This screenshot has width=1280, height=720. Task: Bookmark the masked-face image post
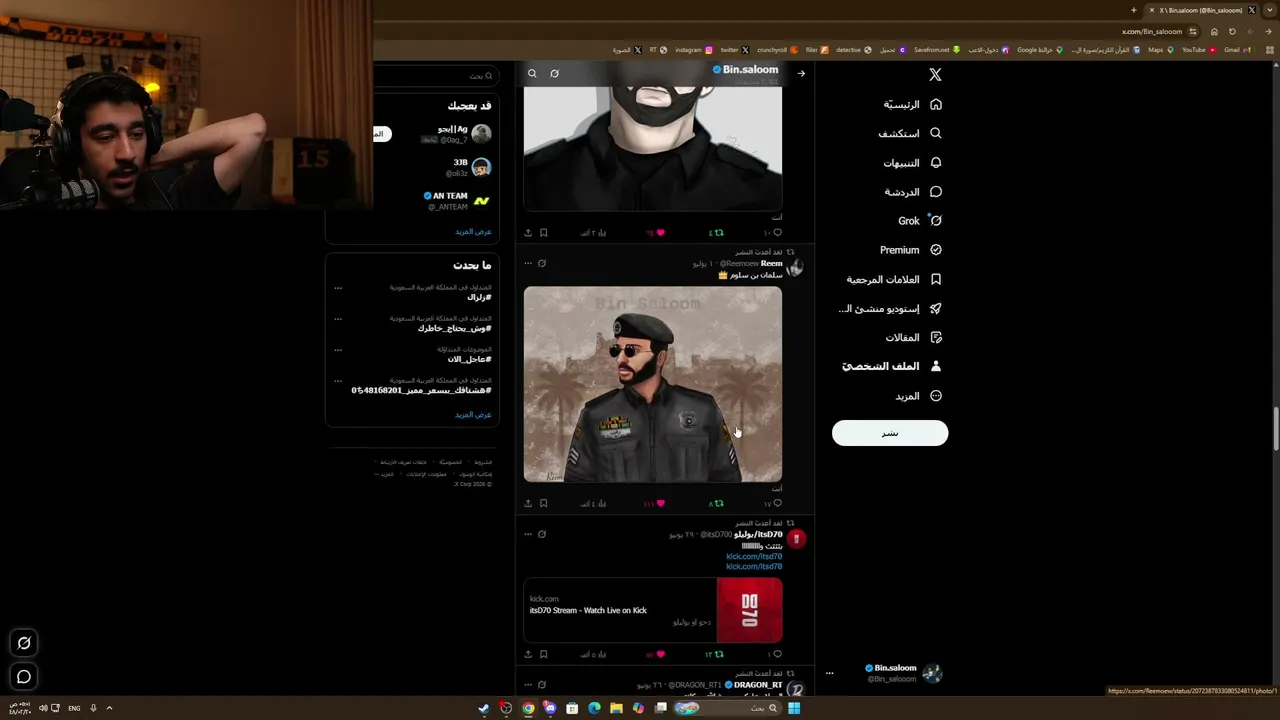(543, 233)
